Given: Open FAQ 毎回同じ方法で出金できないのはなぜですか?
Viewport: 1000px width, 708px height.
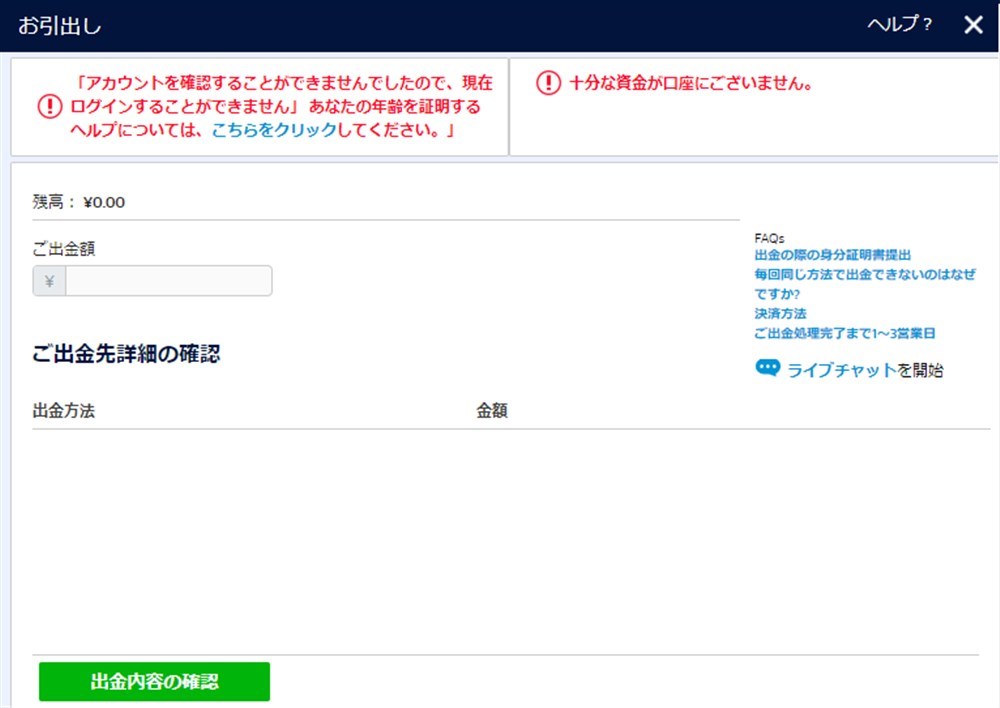Looking at the screenshot, I should 865,284.
